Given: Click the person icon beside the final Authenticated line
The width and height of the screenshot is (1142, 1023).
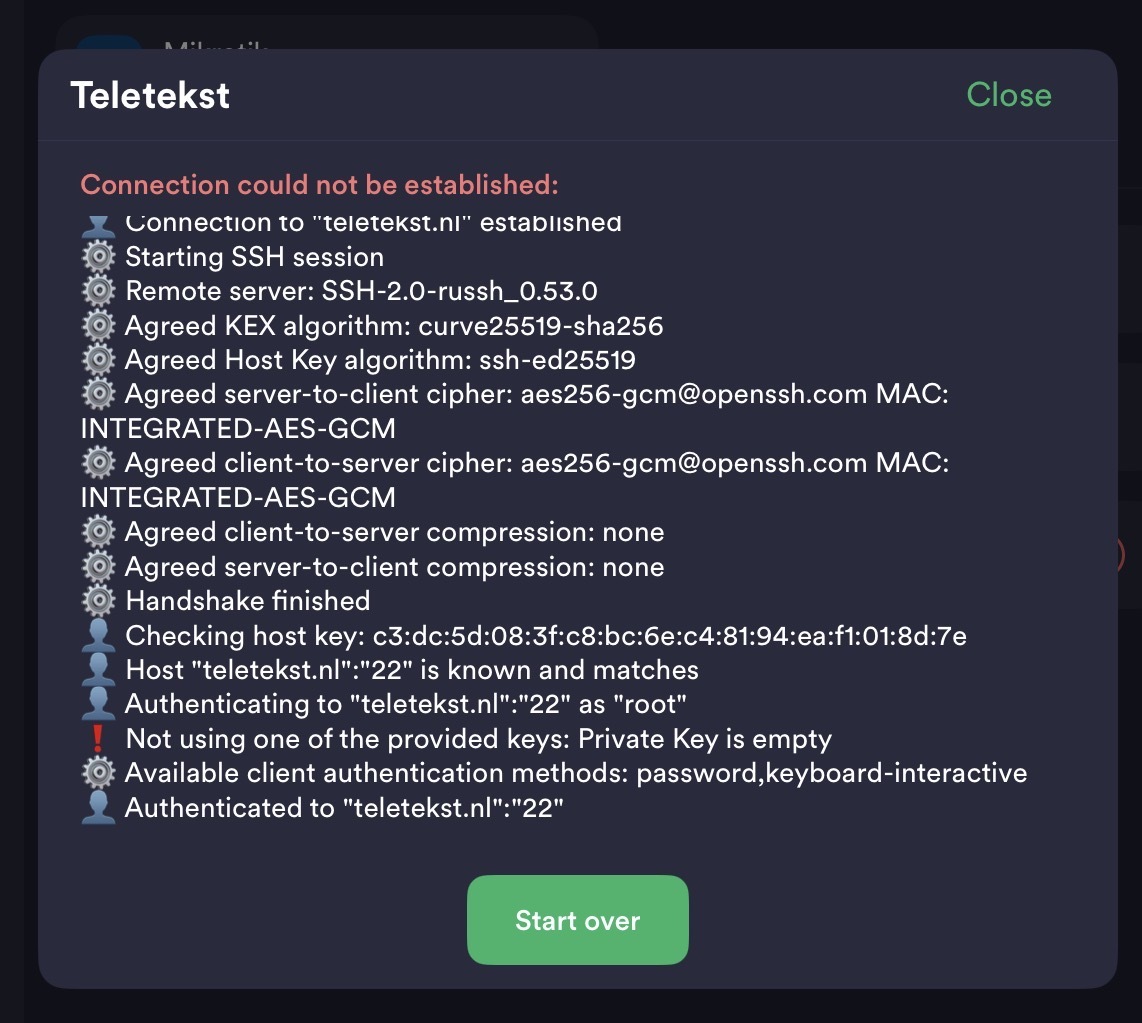Looking at the screenshot, I should click(x=97, y=808).
